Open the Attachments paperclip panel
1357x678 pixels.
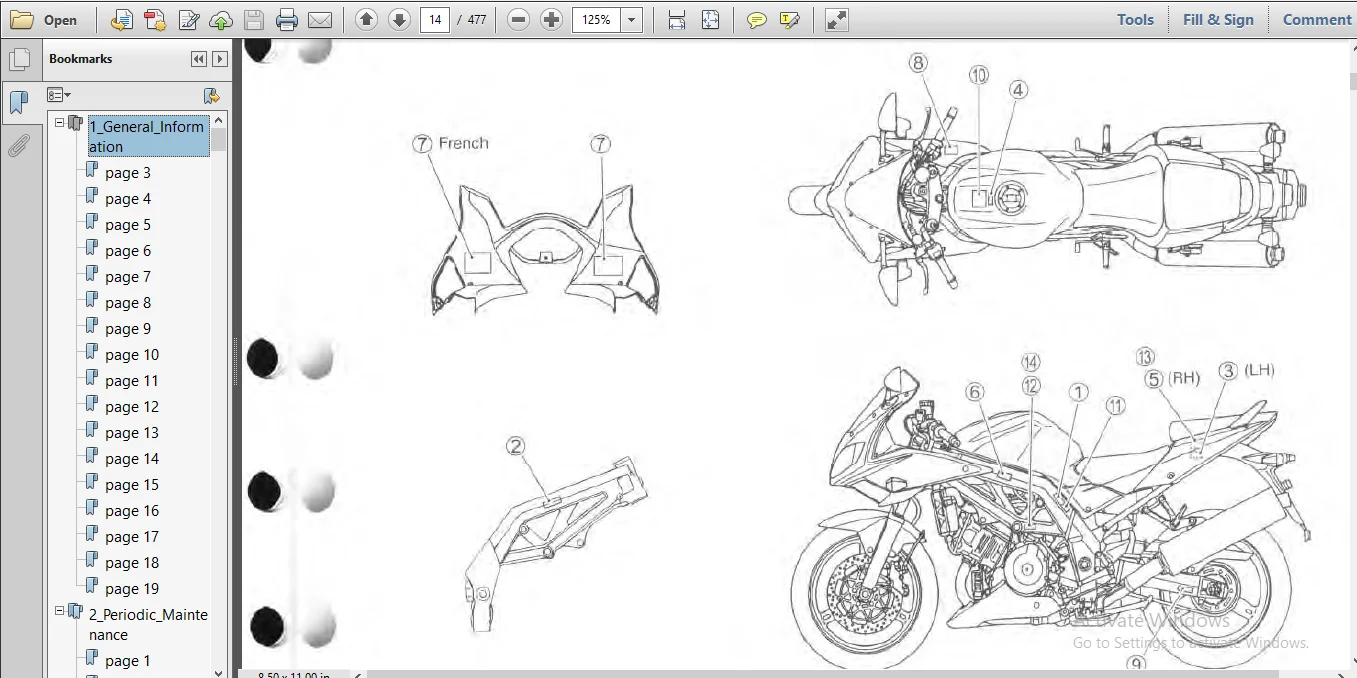tap(19, 146)
